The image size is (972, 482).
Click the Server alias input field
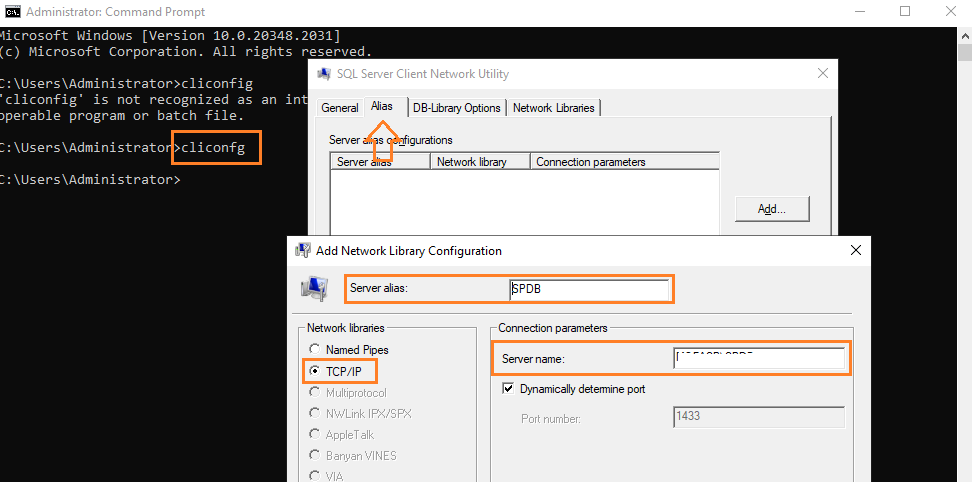click(589, 289)
